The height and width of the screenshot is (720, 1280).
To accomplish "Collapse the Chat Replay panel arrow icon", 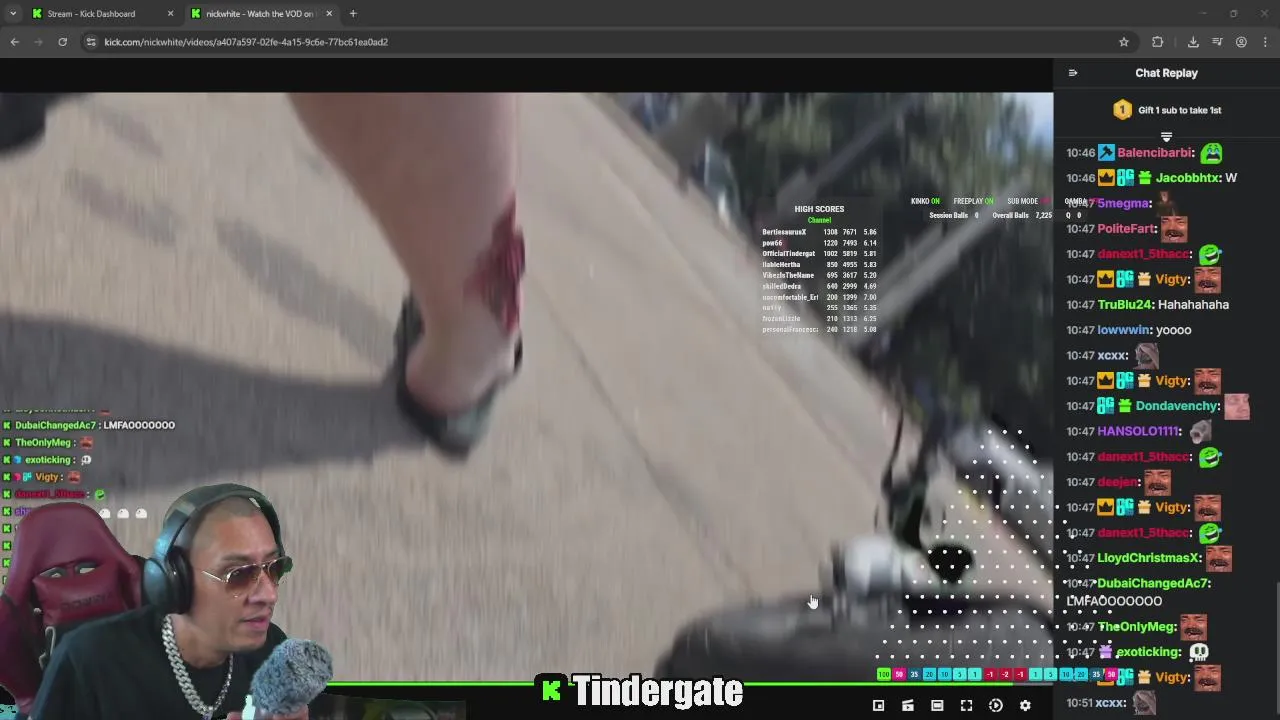I will [x=1073, y=73].
